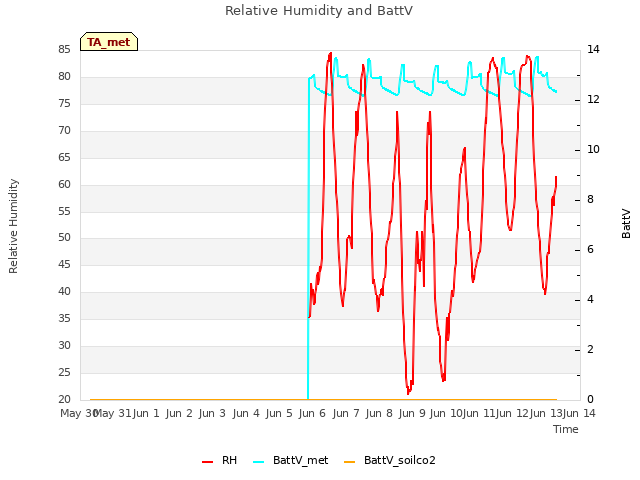
Task: Select the TA_met annotation label
Action: point(109,42)
